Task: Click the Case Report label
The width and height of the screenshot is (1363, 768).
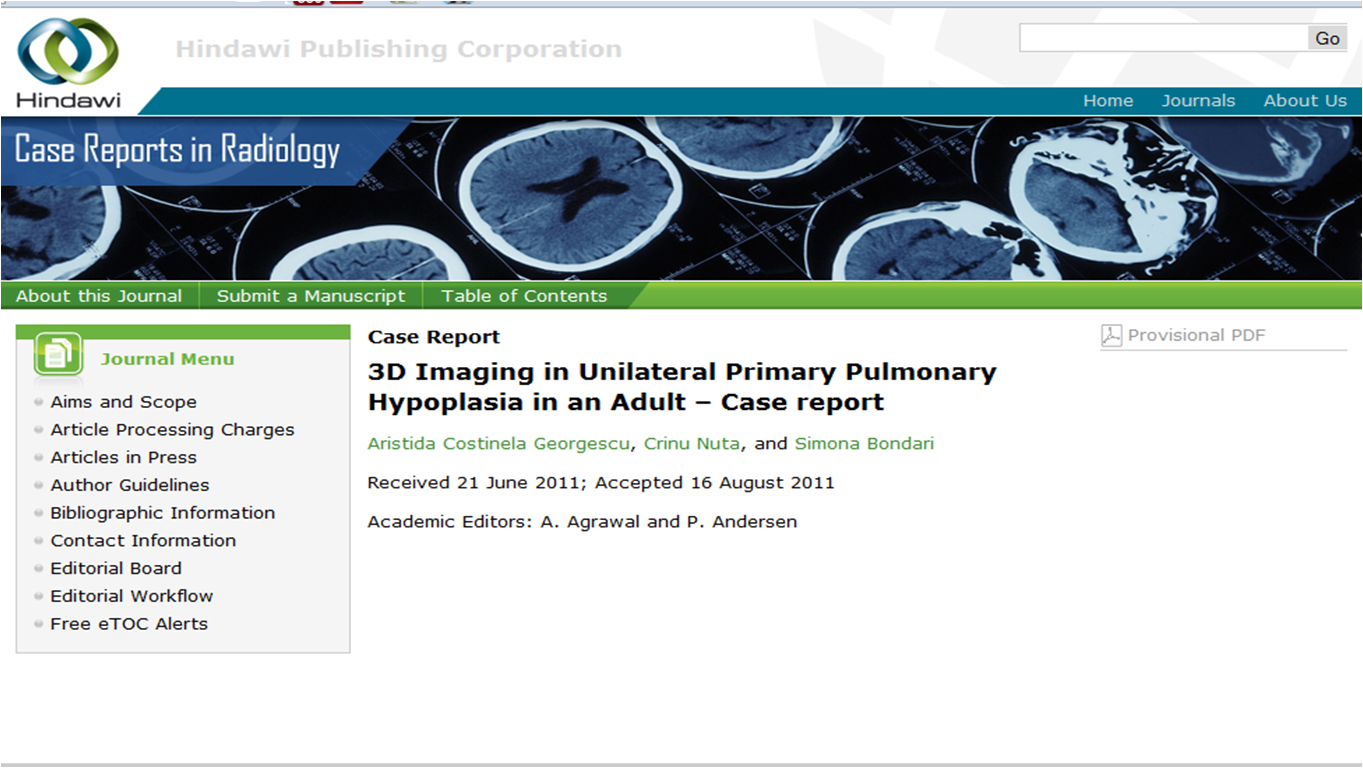Action: [433, 338]
